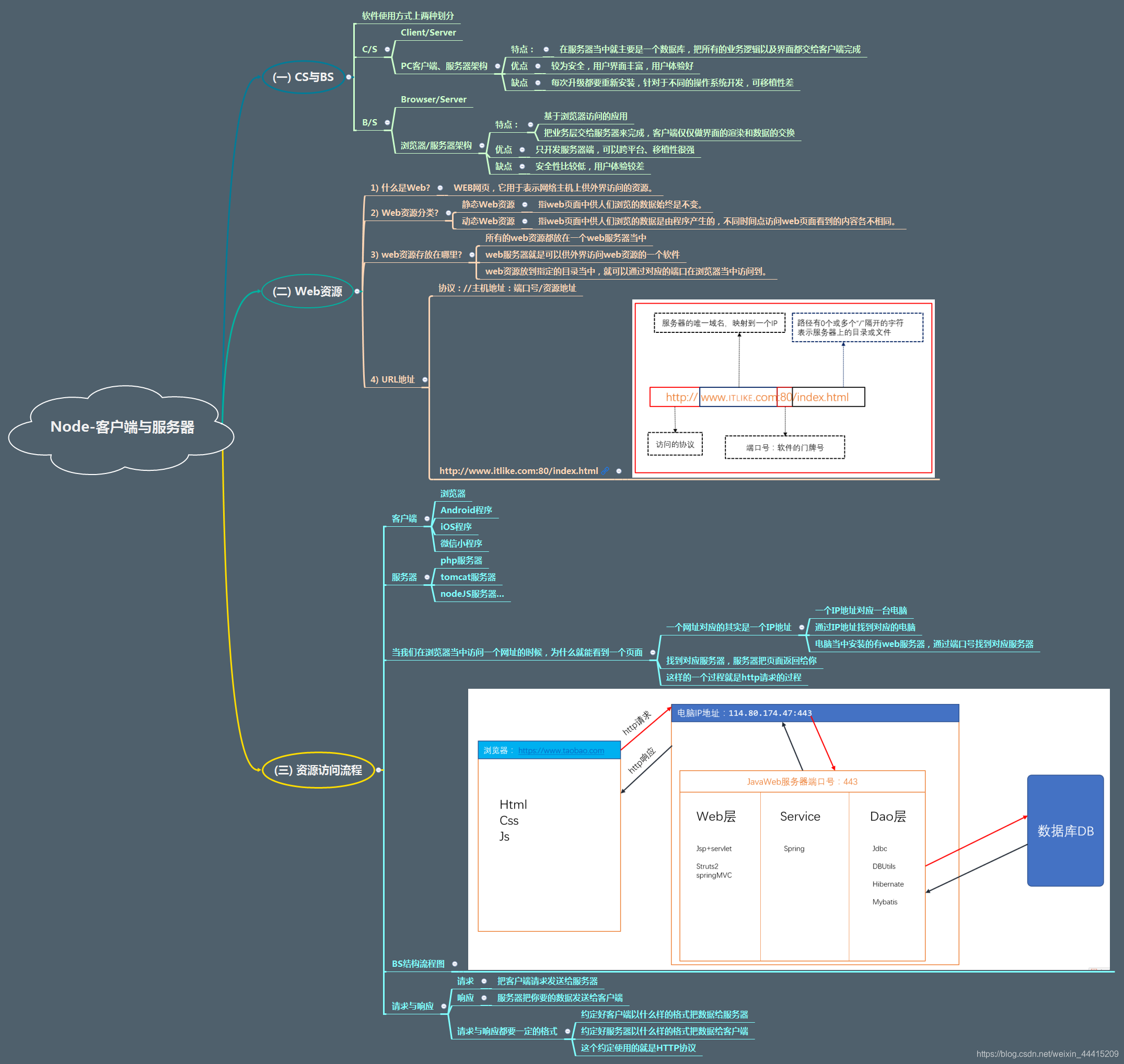
Task: Select the 通过IP地址找到对应的电脑 node
Action: coord(865,627)
